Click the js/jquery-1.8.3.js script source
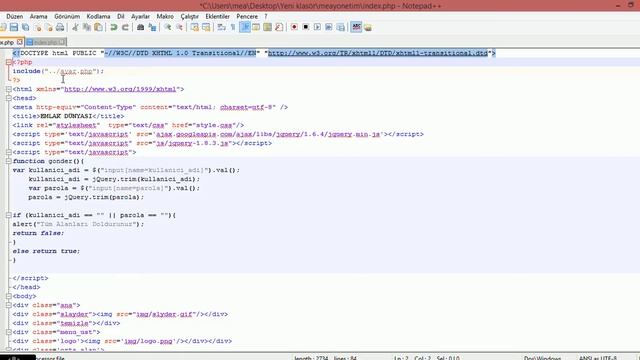The image size is (640, 360). [x=192, y=143]
